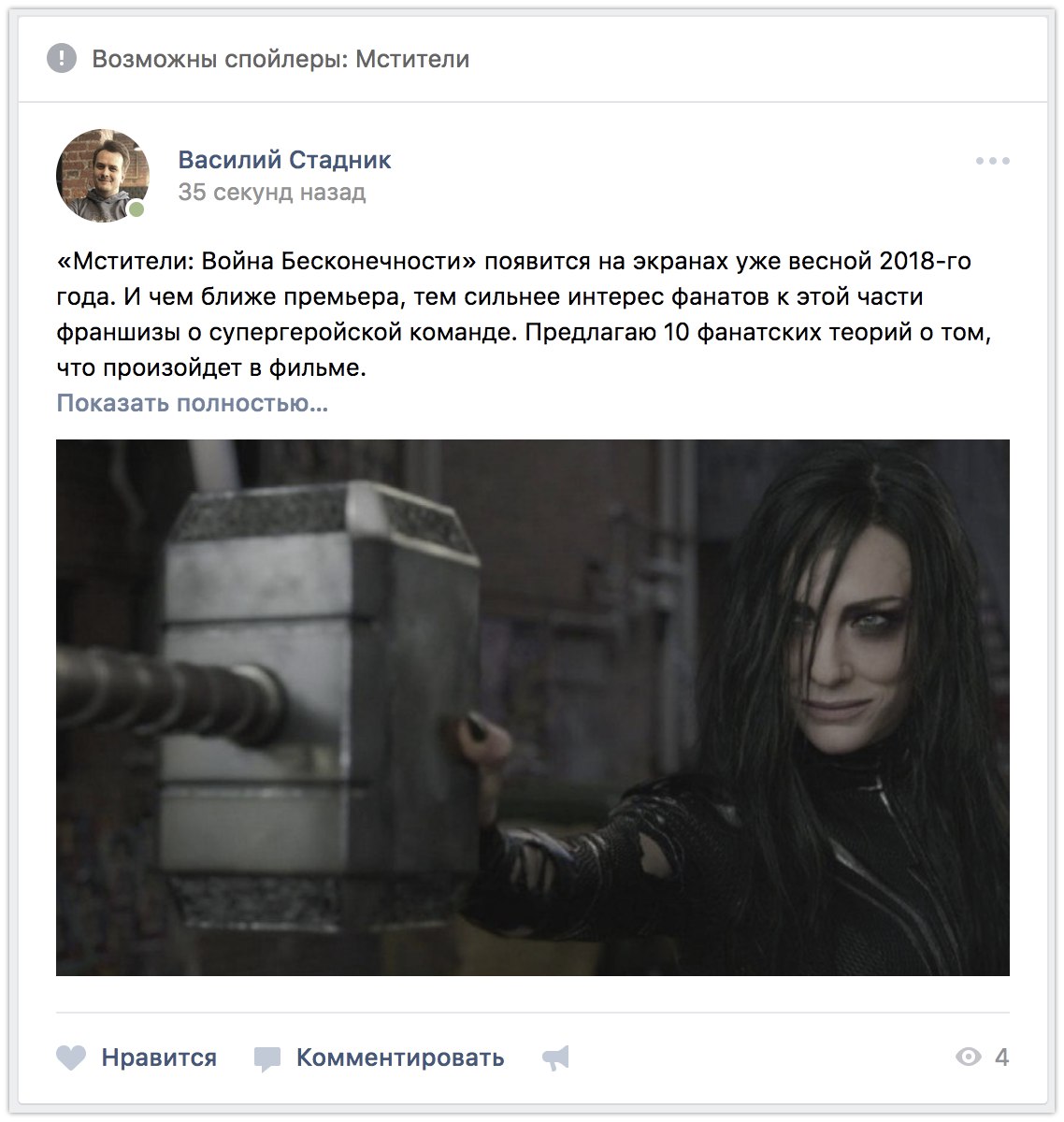Open the post timestamp 35 секунд назад
Viewport: 1064px width, 1122px height.
coord(272,193)
